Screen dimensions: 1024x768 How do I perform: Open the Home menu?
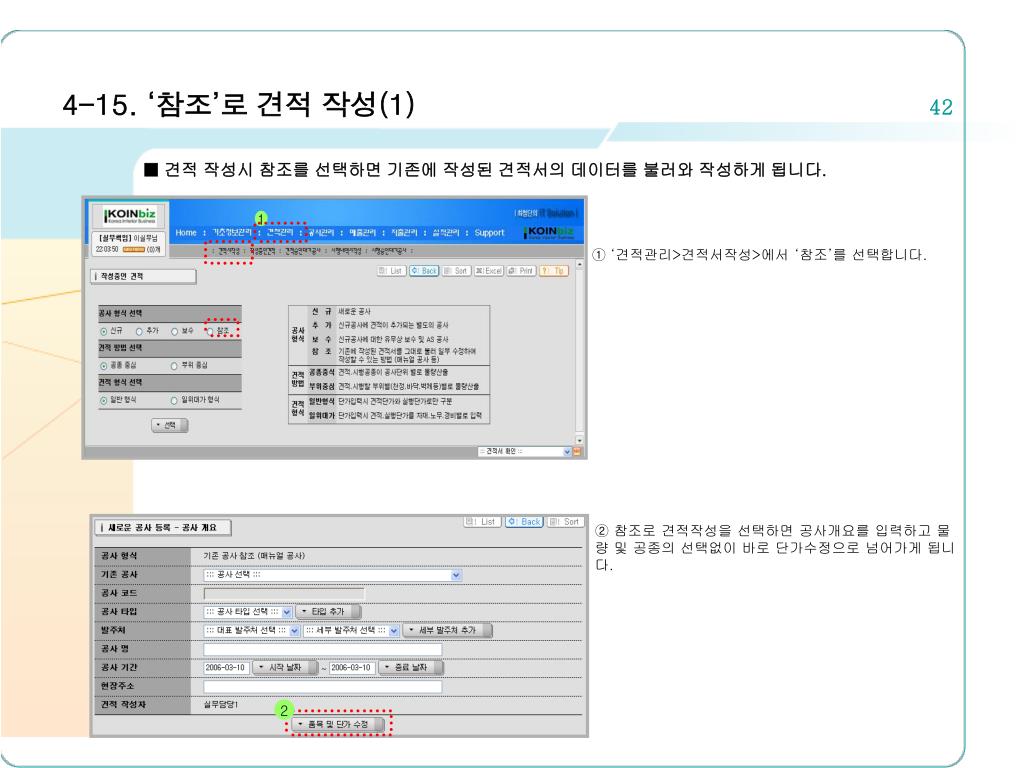pyautogui.click(x=186, y=233)
